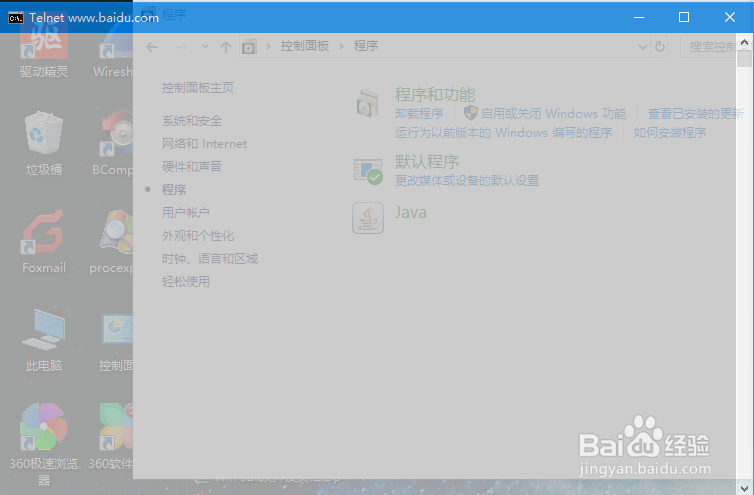This screenshot has width=754, height=495.
Task: Click the Telnet scrollbar up arrow
Action: 744,42
